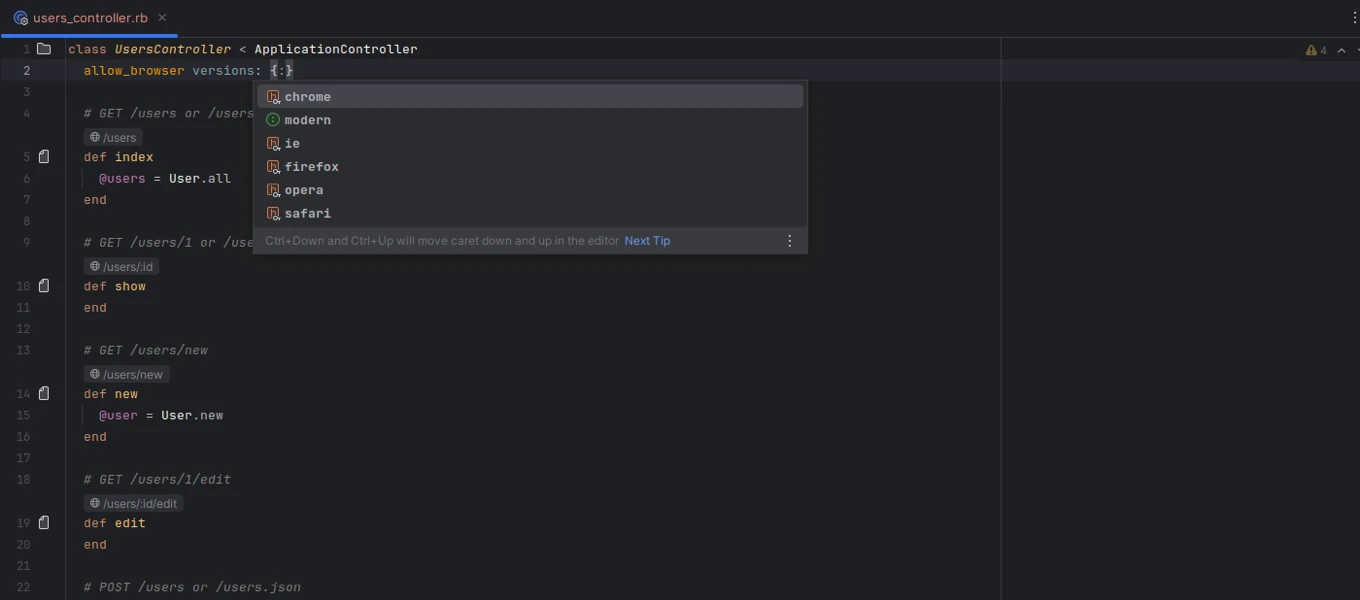Choose ie from completion list
This screenshot has height=600, width=1360.
530,143
